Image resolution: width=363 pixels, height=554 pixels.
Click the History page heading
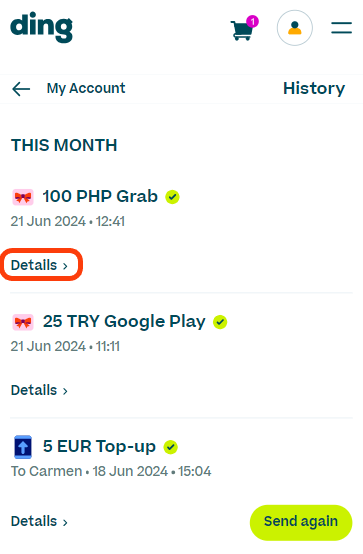click(314, 88)
